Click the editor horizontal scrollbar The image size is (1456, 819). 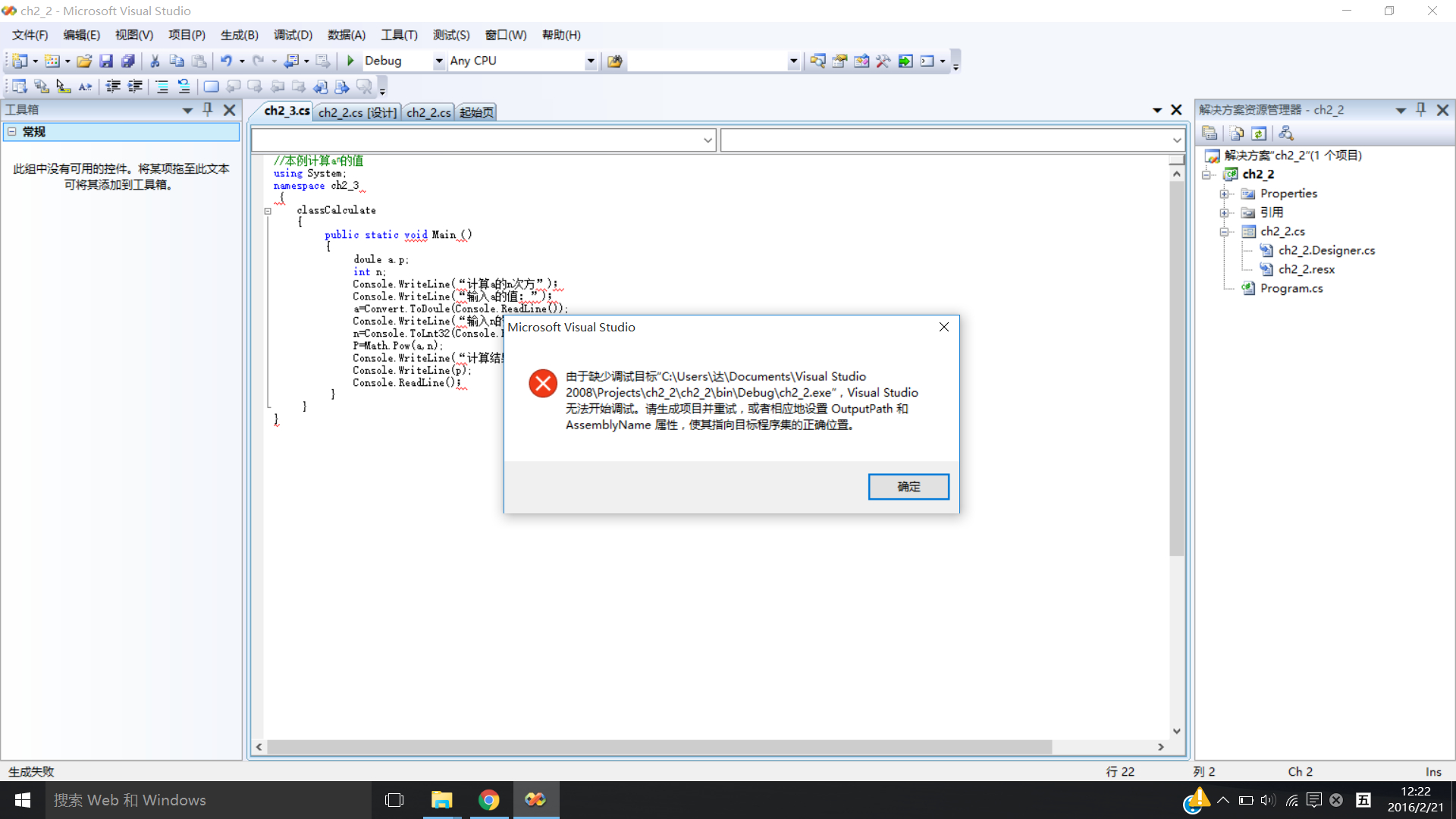coord(658,747)
